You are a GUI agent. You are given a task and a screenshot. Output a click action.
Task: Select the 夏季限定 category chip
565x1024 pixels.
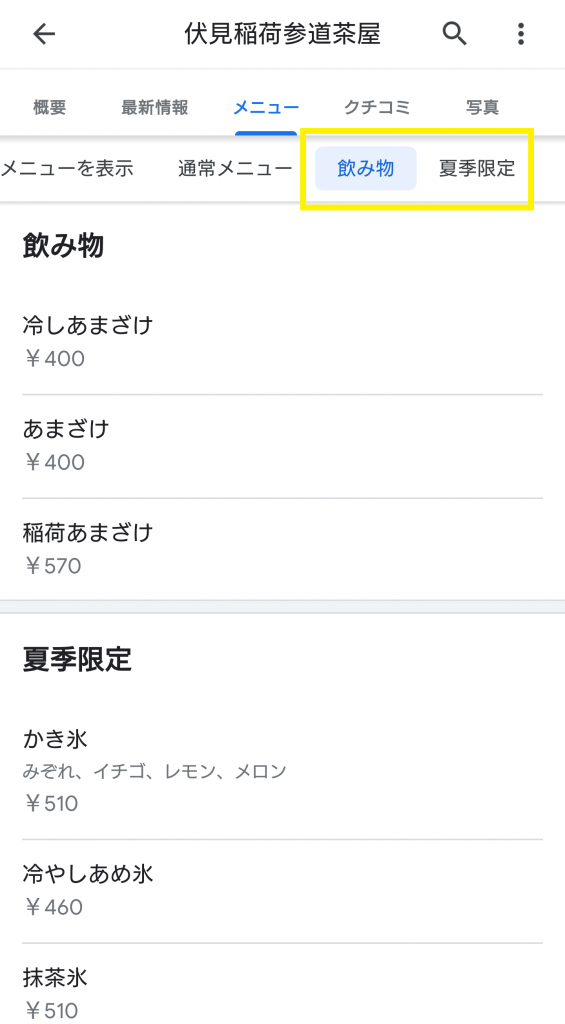[477, 168]
